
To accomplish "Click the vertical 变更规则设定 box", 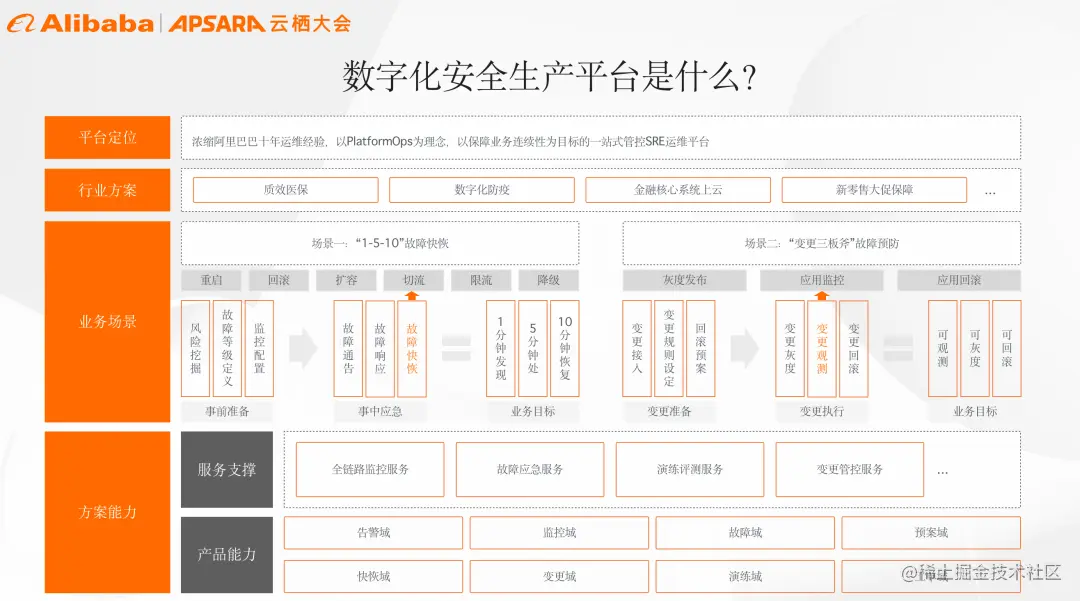I will click(x=669, y=348).
